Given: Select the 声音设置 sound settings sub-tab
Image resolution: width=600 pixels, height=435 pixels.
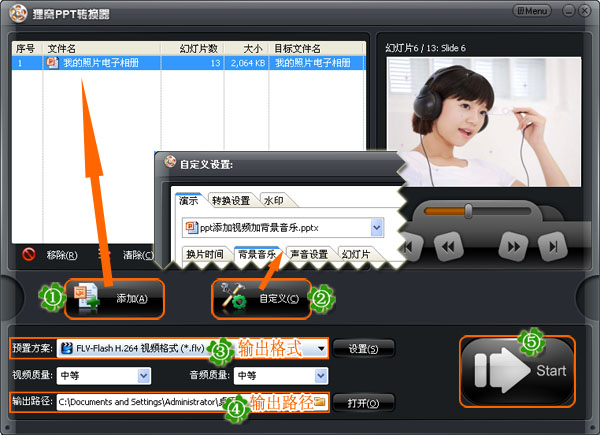Looking at the screenshot, I should point(309,254).
